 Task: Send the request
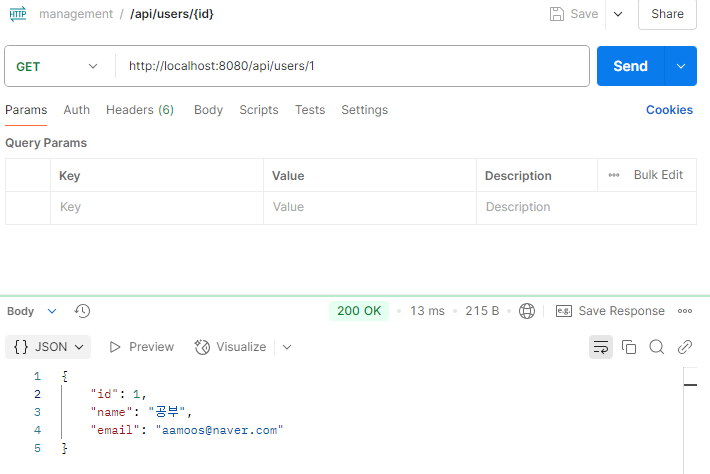tap(630, 66)
